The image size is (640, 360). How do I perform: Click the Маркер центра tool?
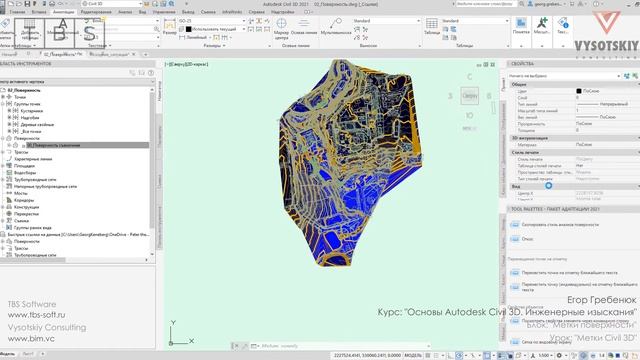click(x=281, y=28)
